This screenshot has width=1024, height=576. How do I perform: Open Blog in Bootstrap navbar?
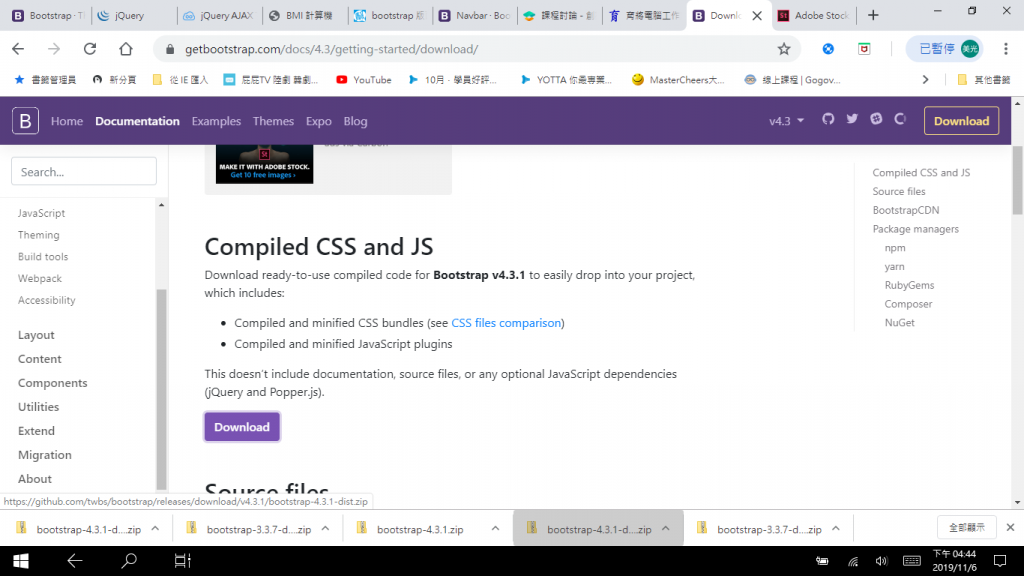tap(355, 121)
